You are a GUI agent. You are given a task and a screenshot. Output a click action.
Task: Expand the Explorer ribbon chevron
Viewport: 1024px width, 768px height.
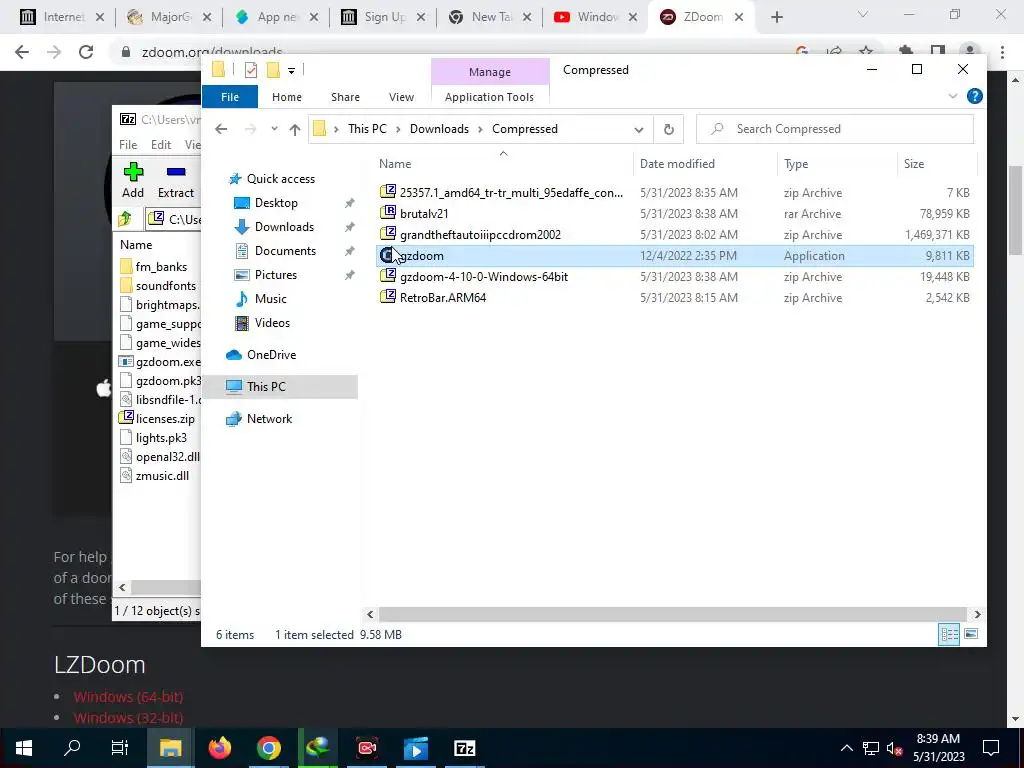pos(953,97)
